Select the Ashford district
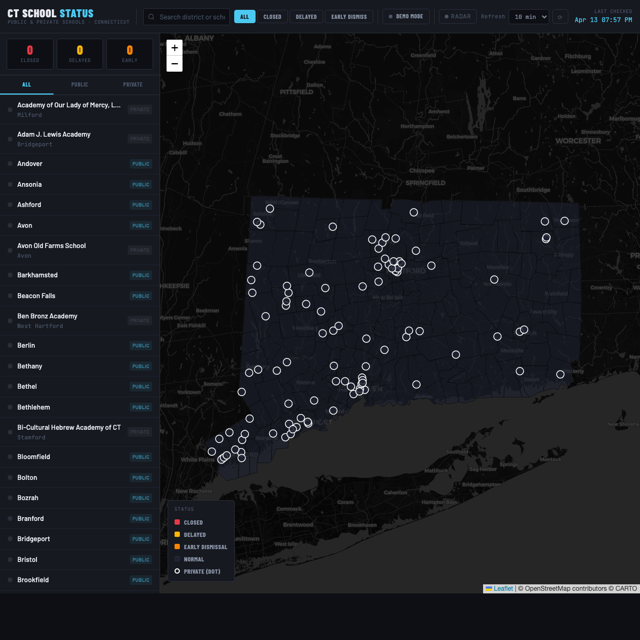Image resolution: width=640 pixels, height=640 pixels. click(x=80, y=205)
